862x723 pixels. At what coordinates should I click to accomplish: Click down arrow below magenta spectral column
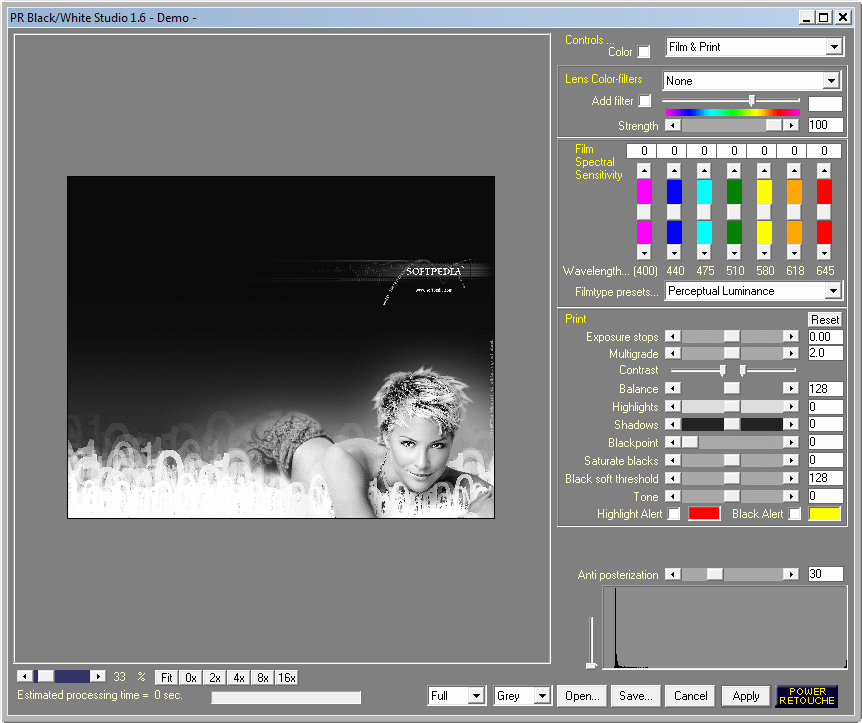point(644,252)
